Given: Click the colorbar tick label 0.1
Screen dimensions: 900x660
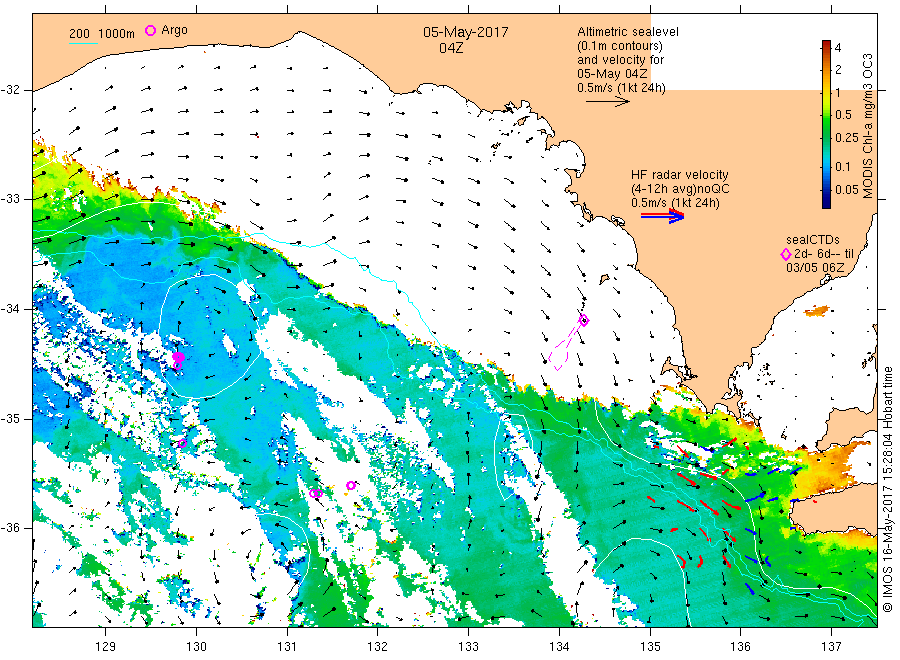Looking at the screenshot, I should (843, 166).
